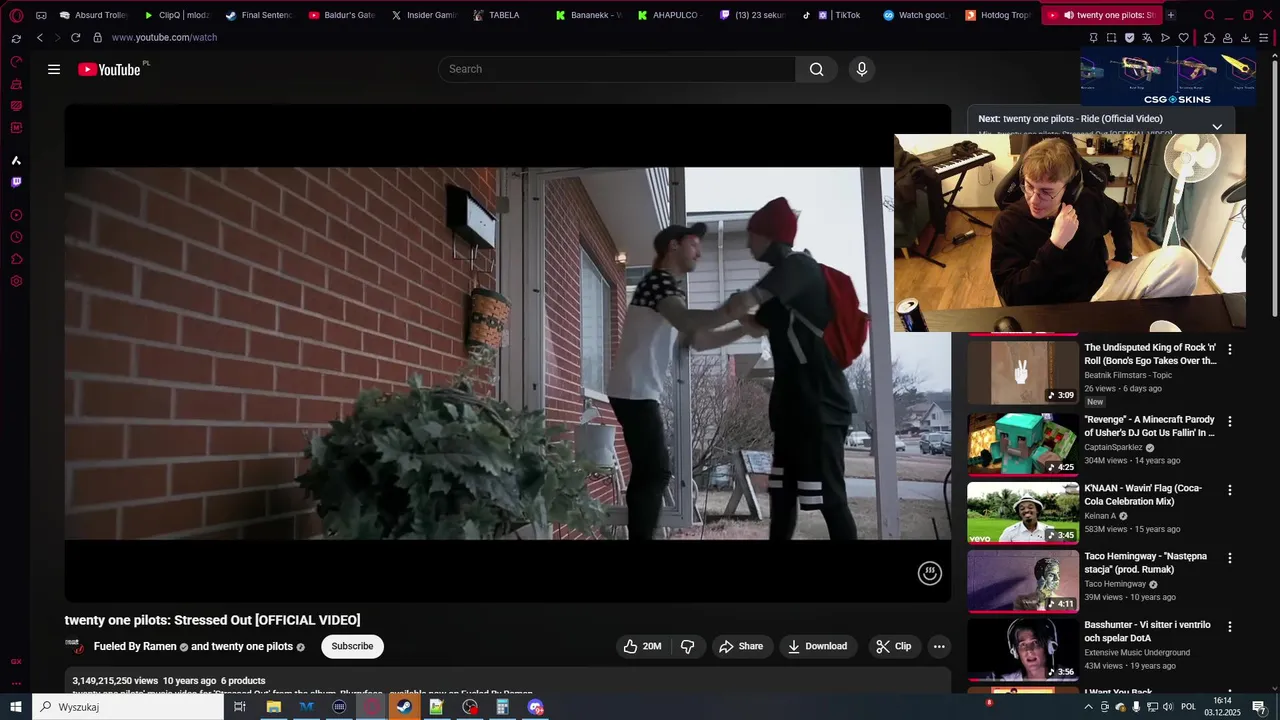
Task: Click the Wyszukaj taskbar search box
Action: click(x=128, y=707)
